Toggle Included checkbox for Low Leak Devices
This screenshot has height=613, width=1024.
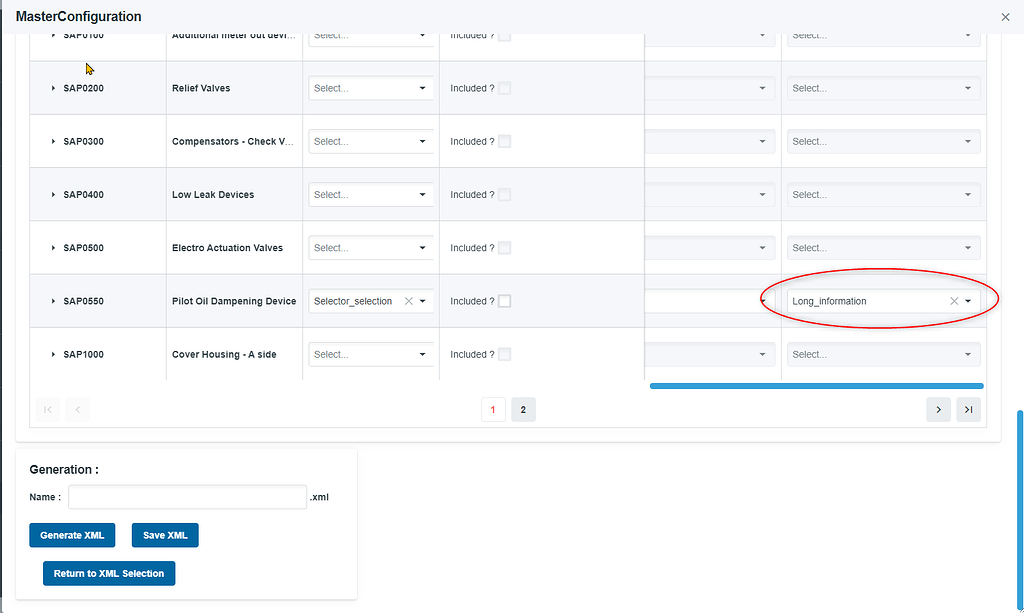coord(505,194)
